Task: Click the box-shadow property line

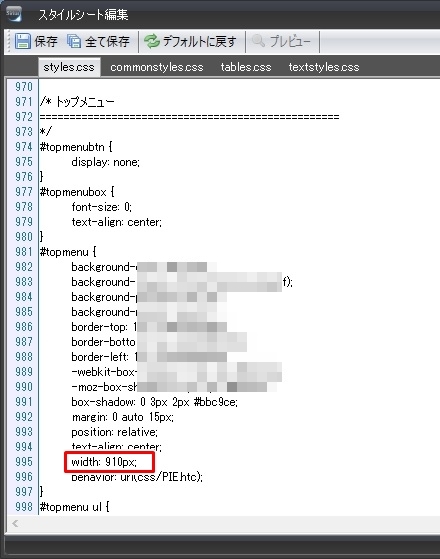Action: click(154, 402)
